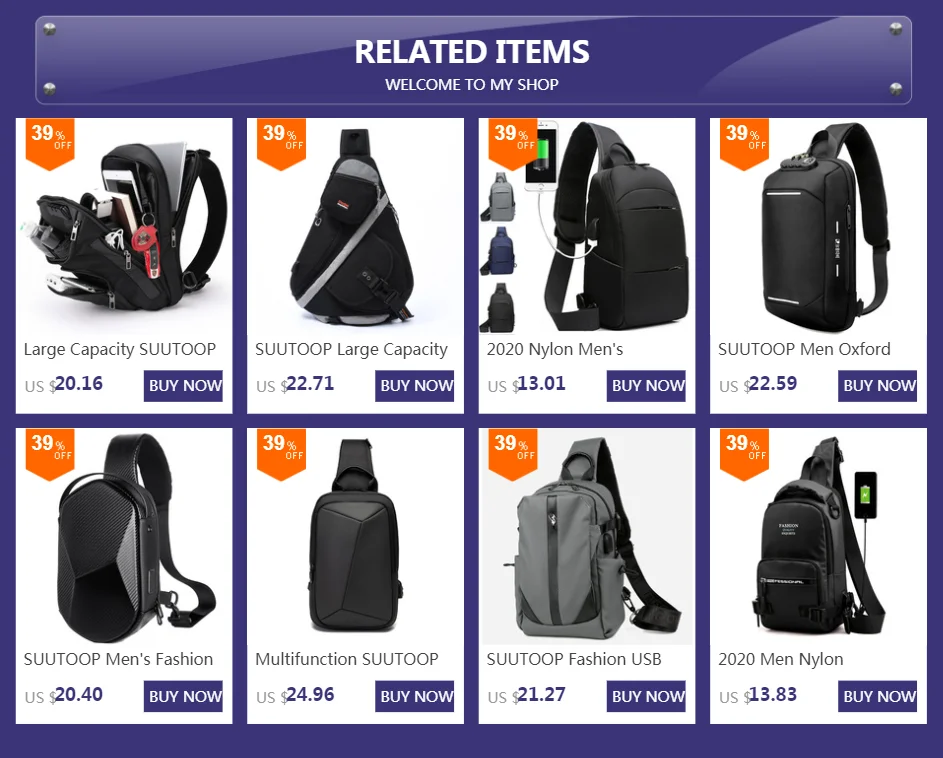This screenshot has height=758, width=943.
Task: Open the grey SUUTOOP Fashion USB backpack image
Action: tap(587, 537)
